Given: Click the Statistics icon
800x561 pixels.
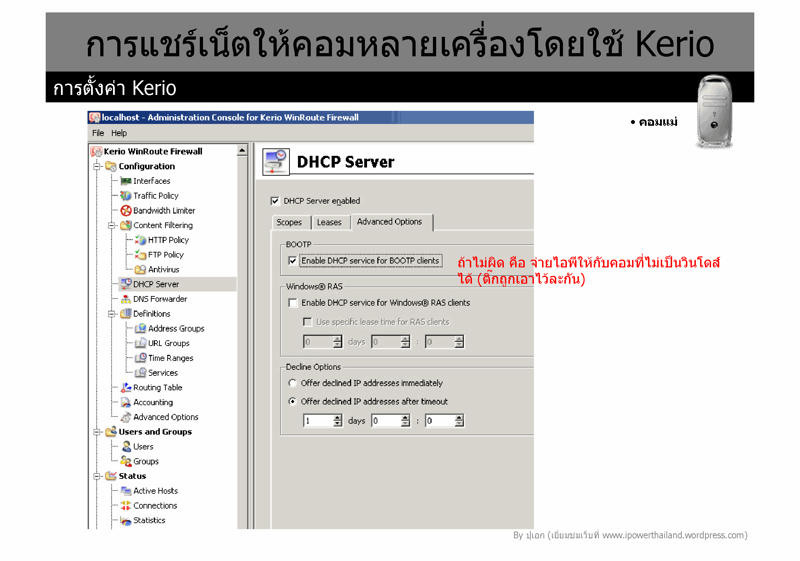Looking at the screenshot, I should [126, 521].
